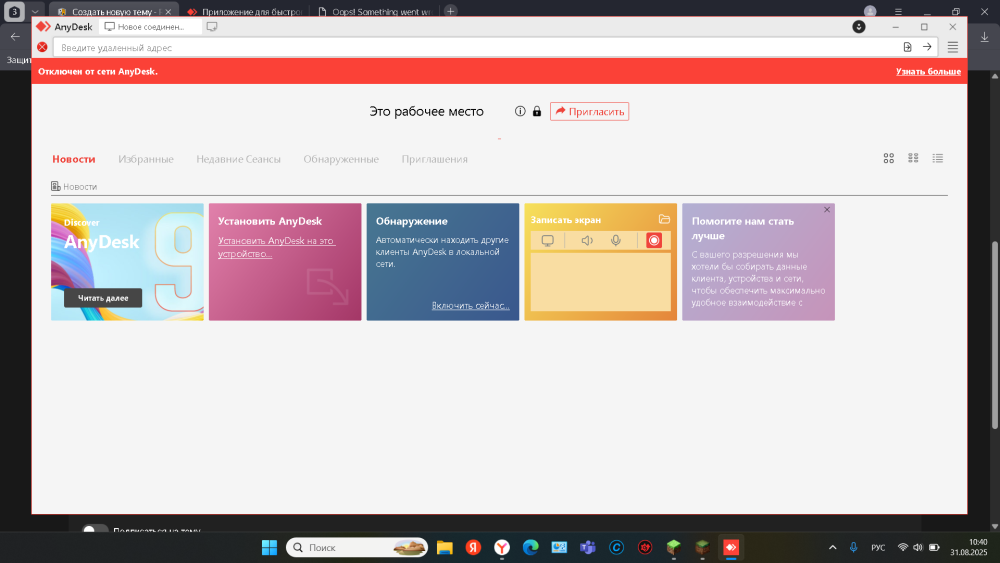The width and height of the screenshot is (1000, 563).
Task: Select the Приглашения tab
Action: (434, 159)
